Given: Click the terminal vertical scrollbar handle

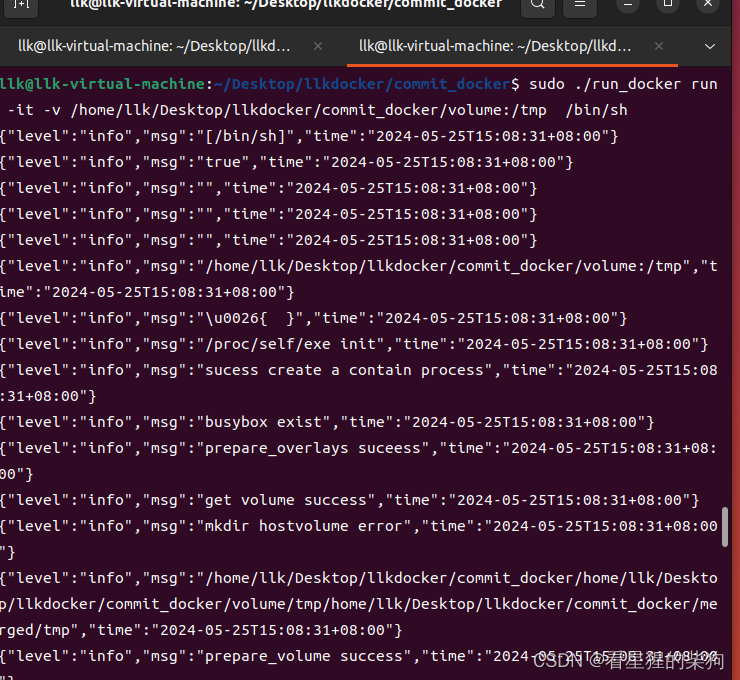Looking at the screenshot, I should (724, 527).
